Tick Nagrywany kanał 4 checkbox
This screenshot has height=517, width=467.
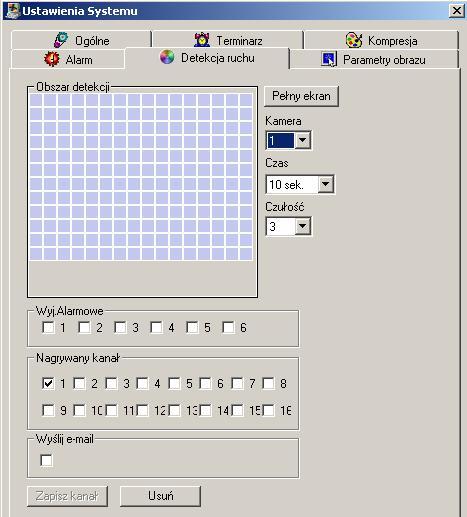(143, 383)
